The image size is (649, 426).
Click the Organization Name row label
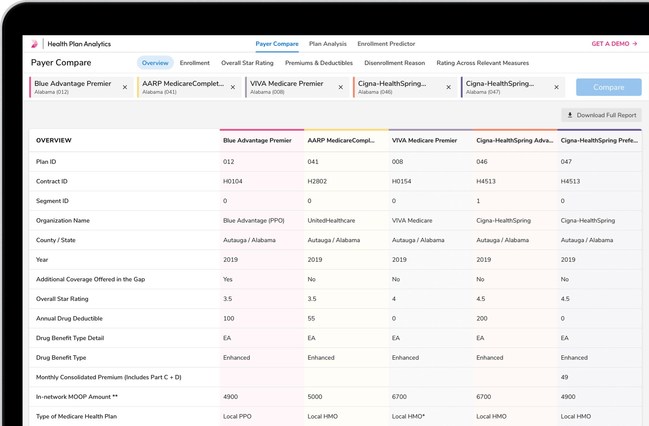point(62,220)
